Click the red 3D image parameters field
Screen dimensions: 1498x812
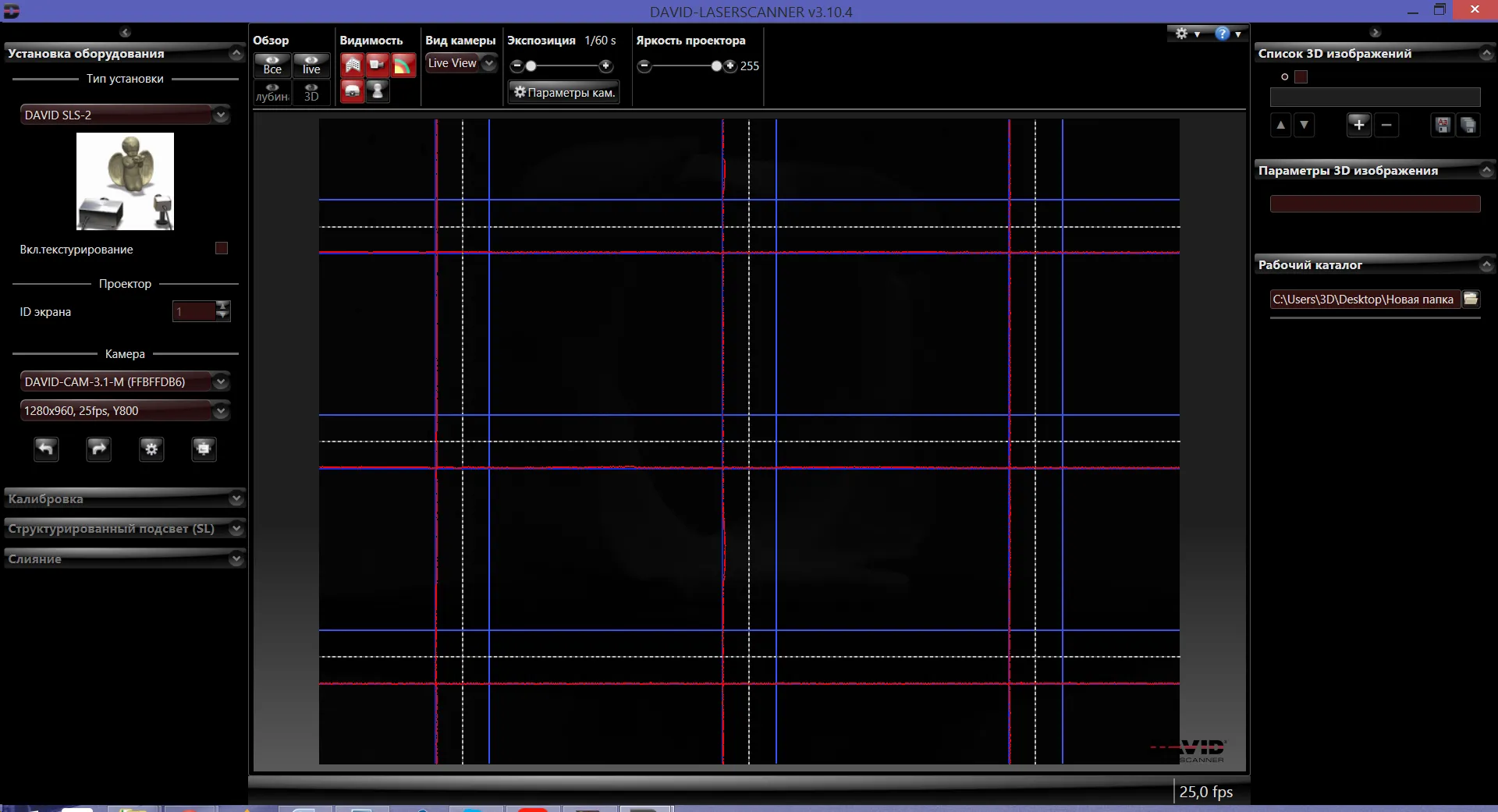pyautogui.click(x=1375, y=204)
